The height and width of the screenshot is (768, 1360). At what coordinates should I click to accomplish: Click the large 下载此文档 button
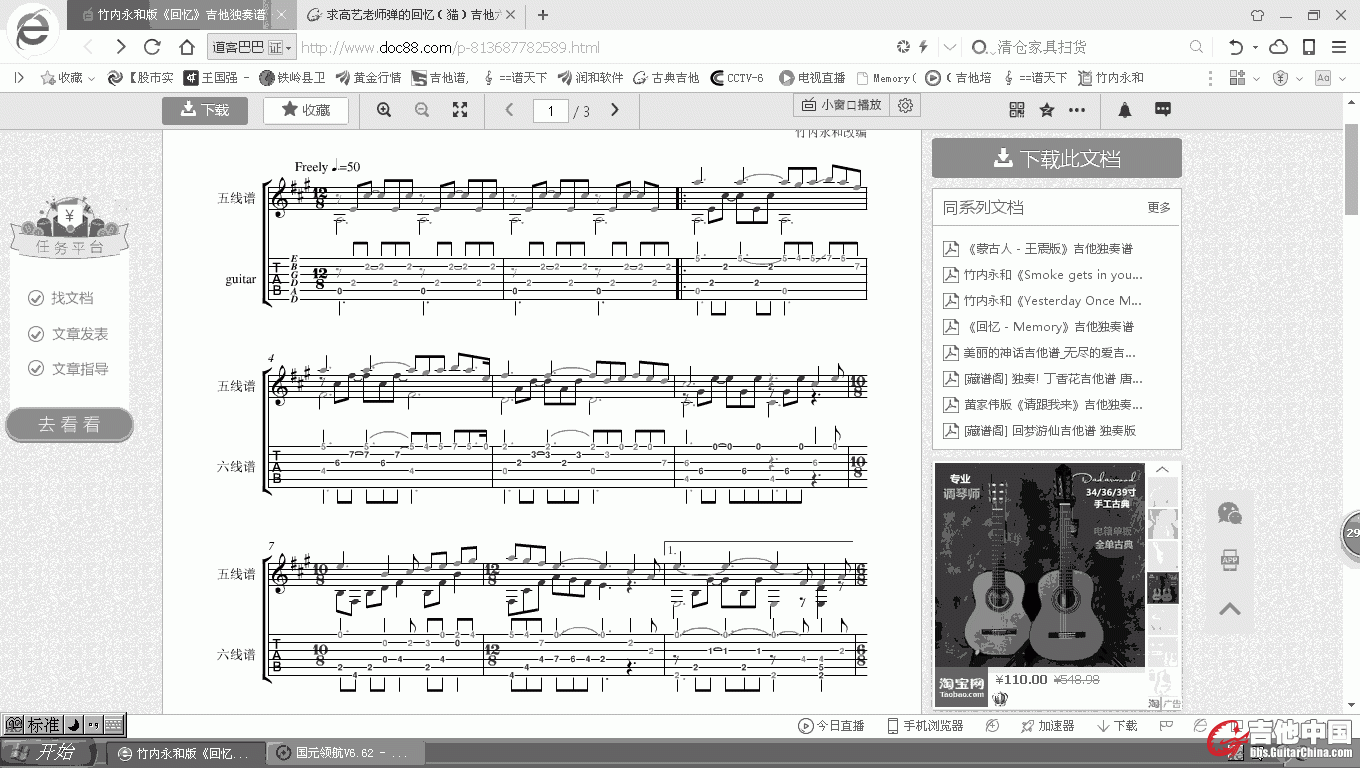click(x=1057, y=158)
